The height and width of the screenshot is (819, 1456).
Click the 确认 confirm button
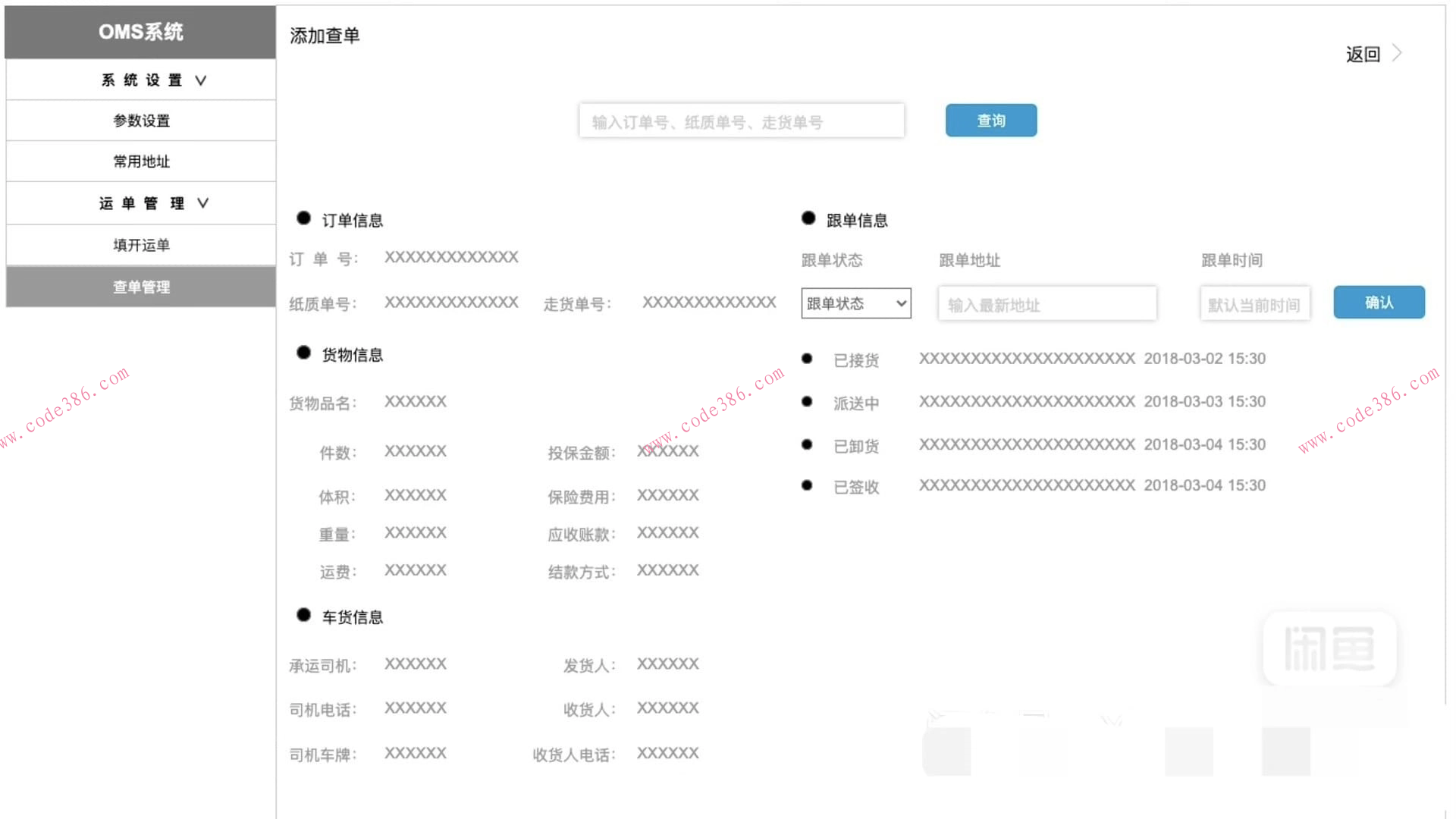point(1379,302)
